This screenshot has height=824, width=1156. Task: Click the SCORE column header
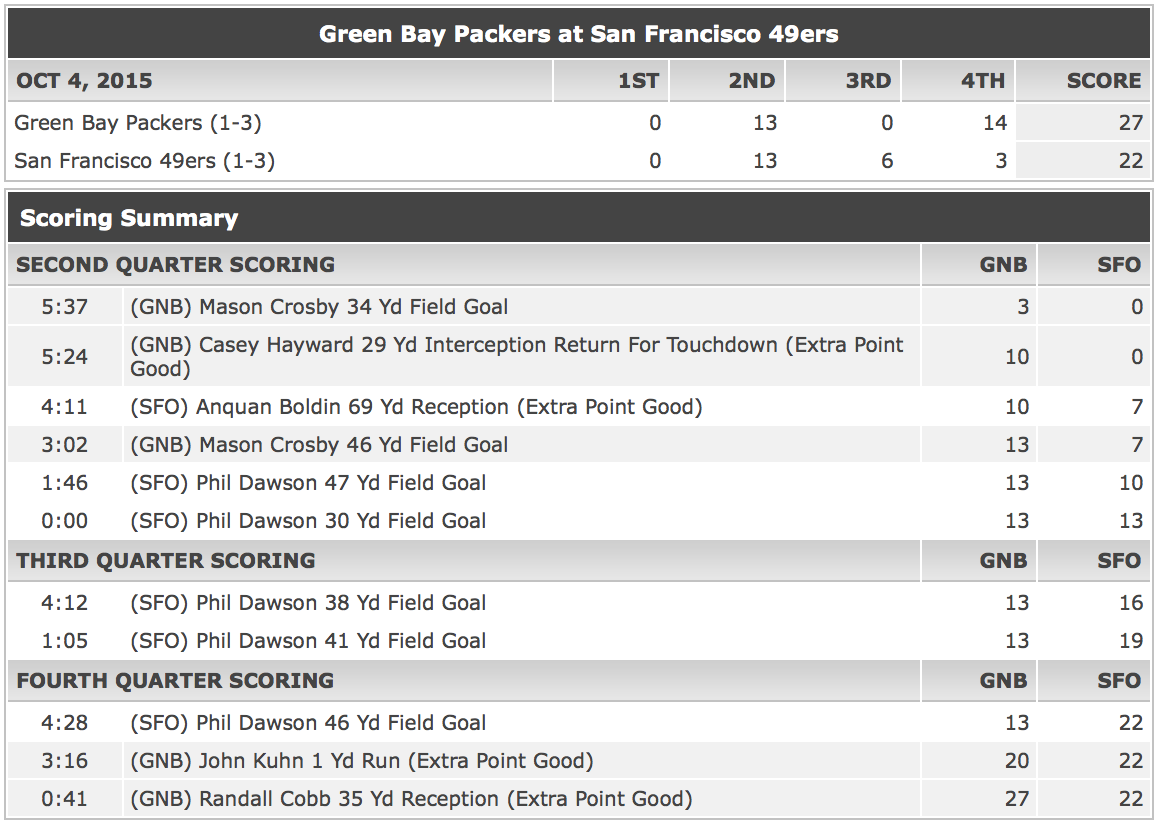[1104, 80]
